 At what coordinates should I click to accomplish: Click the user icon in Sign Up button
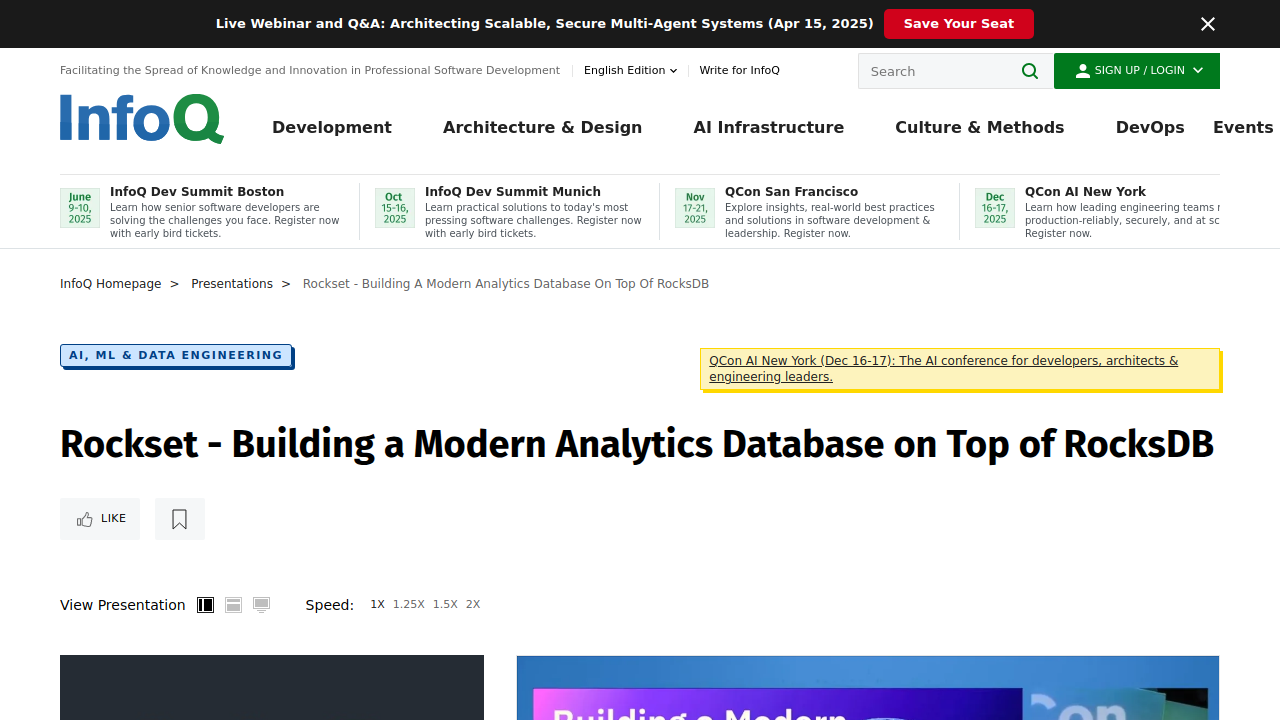[x=1082, y=71]
